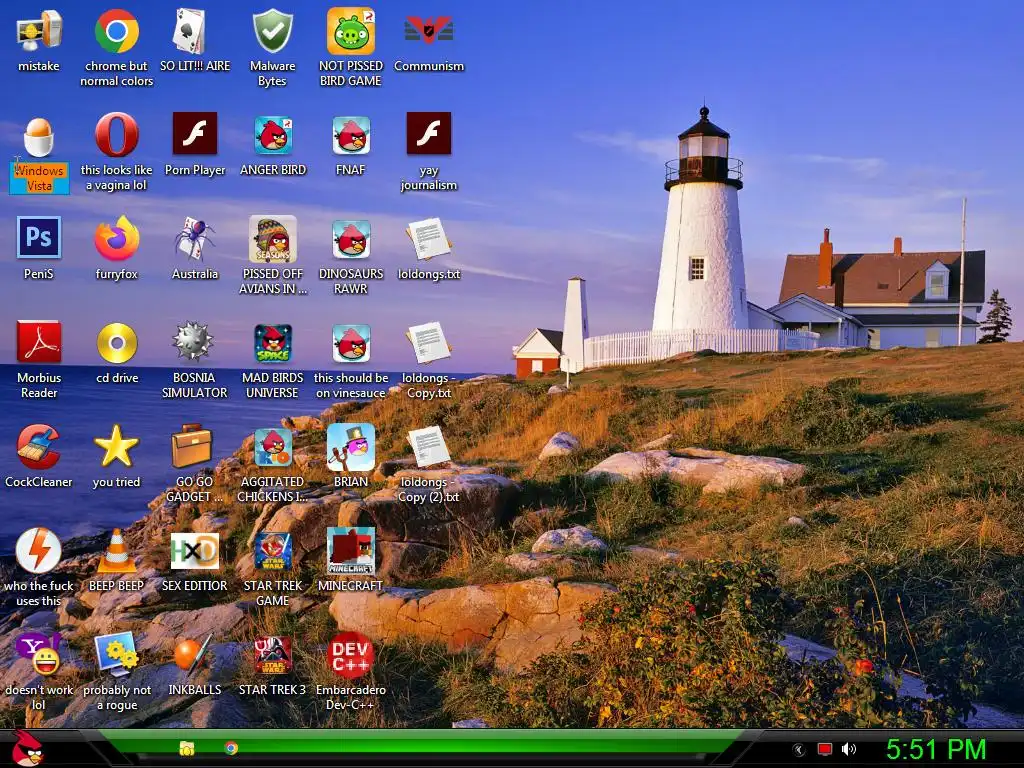The width and height of the screenshot is (1024, 768).
Task: Open 'chrome but normal colors' shortcut
Action: coord(116,31)
